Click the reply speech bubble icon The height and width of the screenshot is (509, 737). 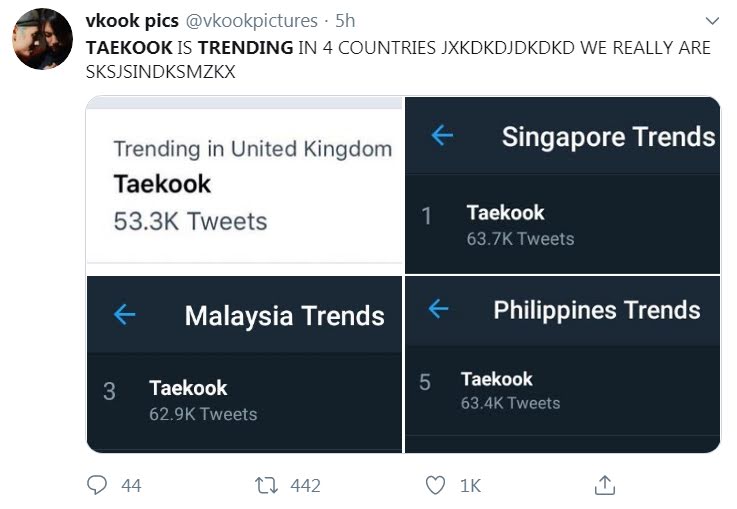pos(98,485)
